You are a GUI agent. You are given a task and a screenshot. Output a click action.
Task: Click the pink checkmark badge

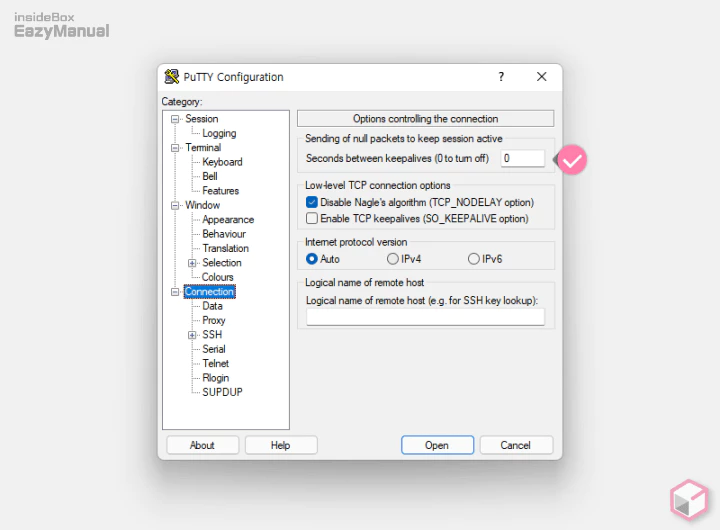(572, 159)
